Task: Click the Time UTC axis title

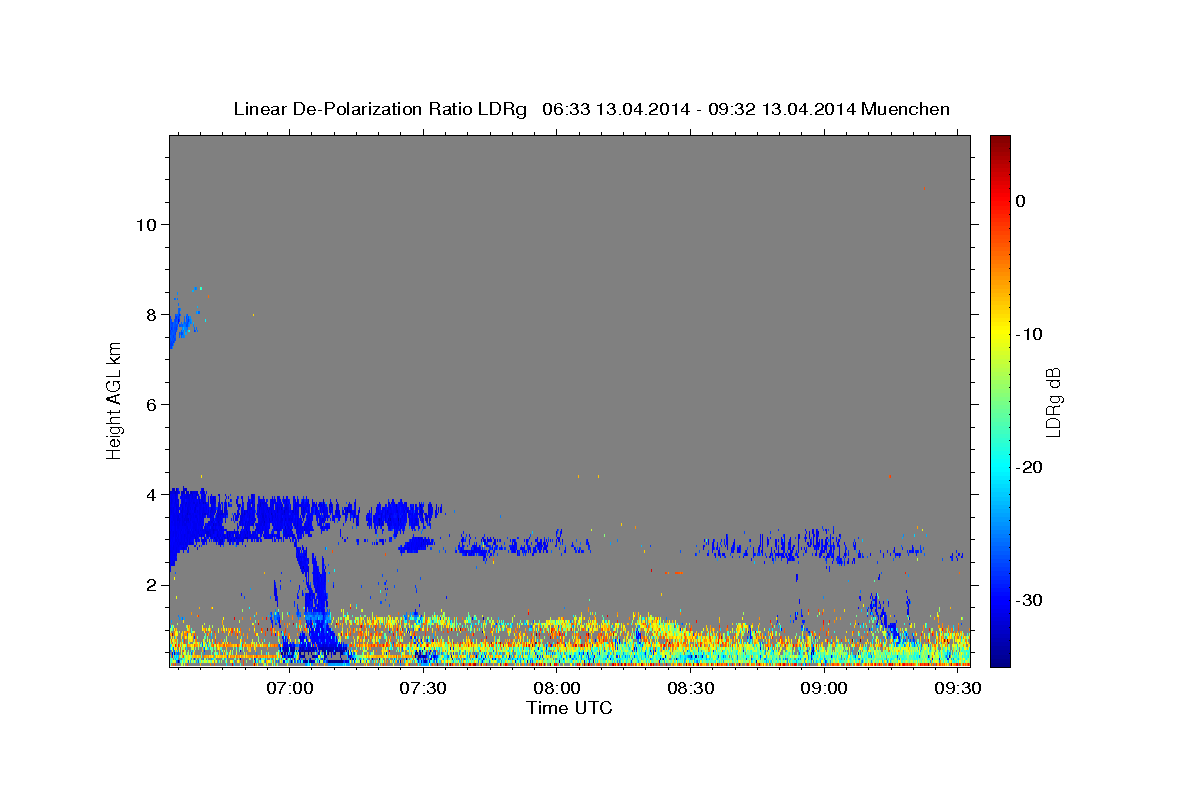Action: tap(570, 709)
